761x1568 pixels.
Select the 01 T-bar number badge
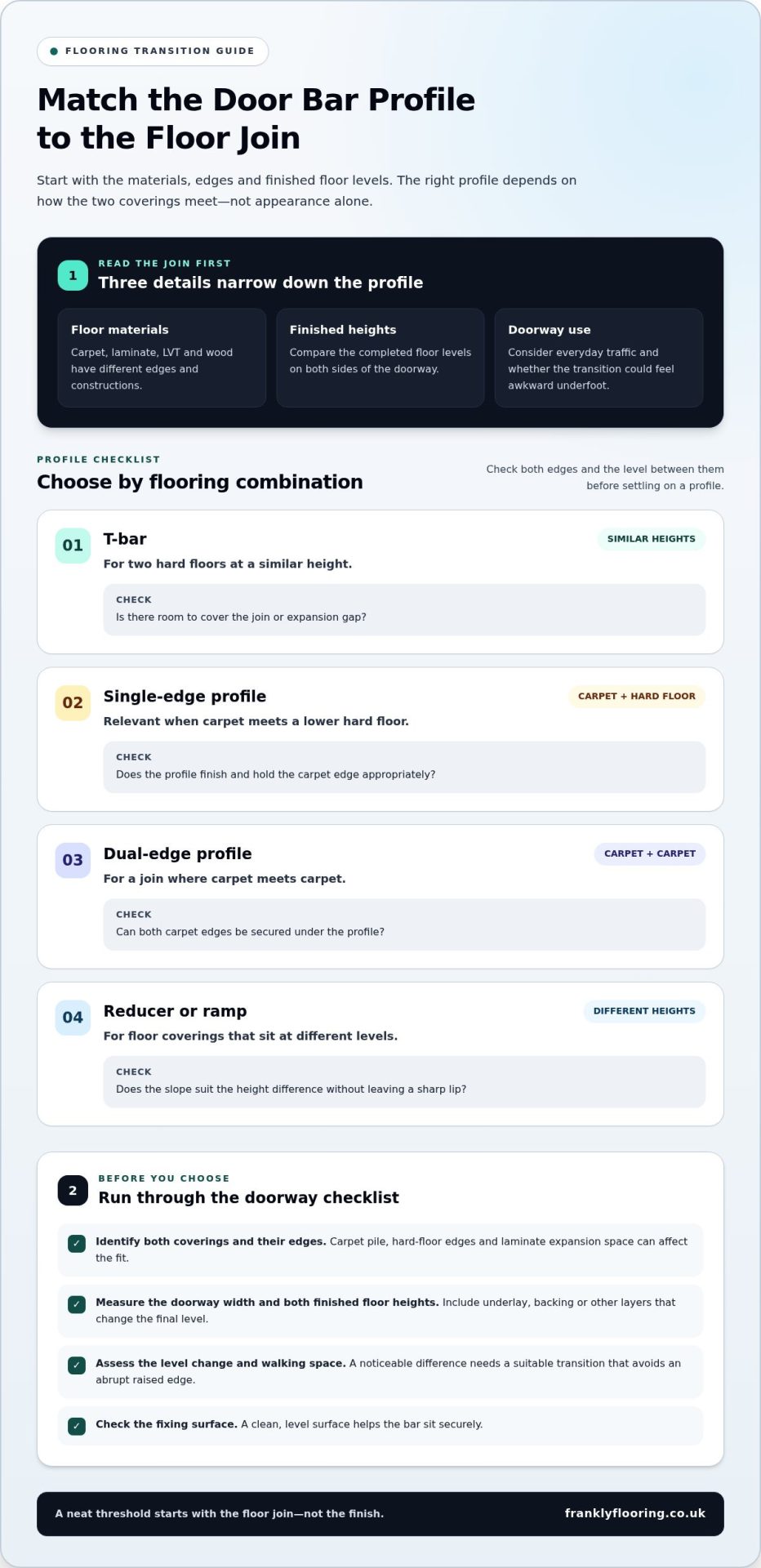tap(73, 546)
